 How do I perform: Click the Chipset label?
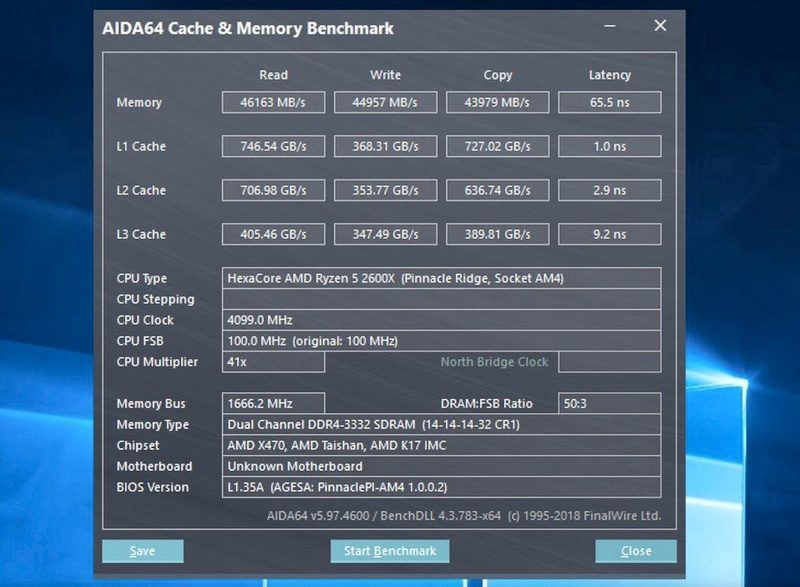(138, 446)
